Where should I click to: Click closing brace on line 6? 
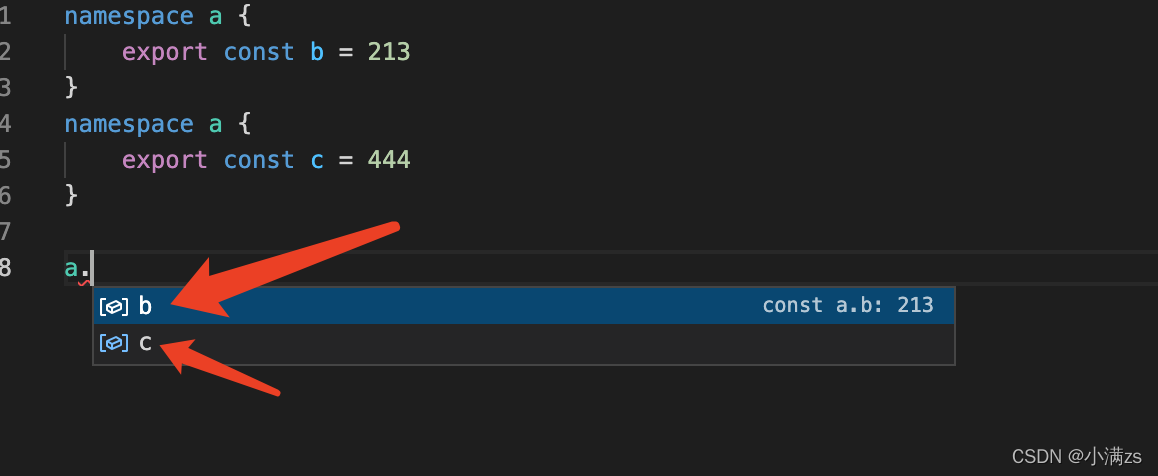pyautogui.click(x=72, y=196)
